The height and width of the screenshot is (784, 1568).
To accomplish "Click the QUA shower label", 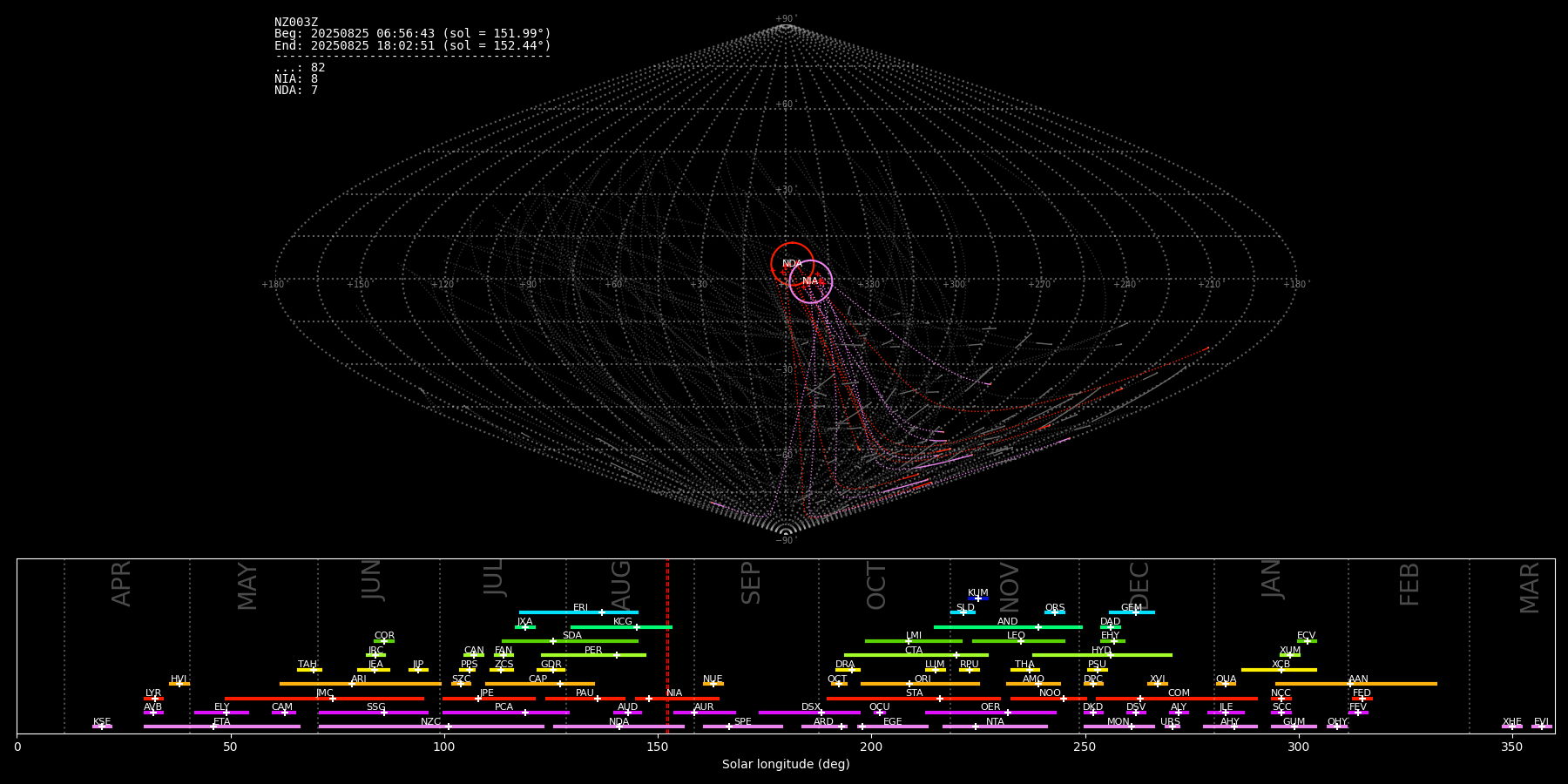I will [1226, 679].
